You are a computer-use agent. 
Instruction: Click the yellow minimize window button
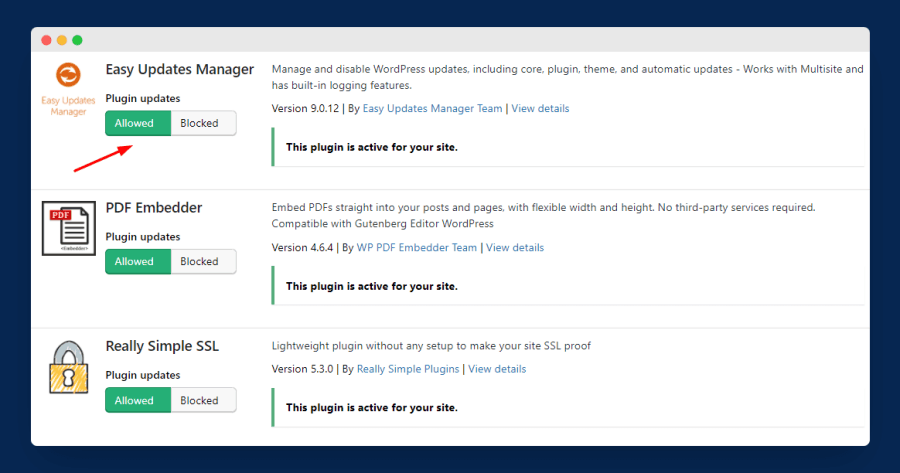(x=62, y=40)
